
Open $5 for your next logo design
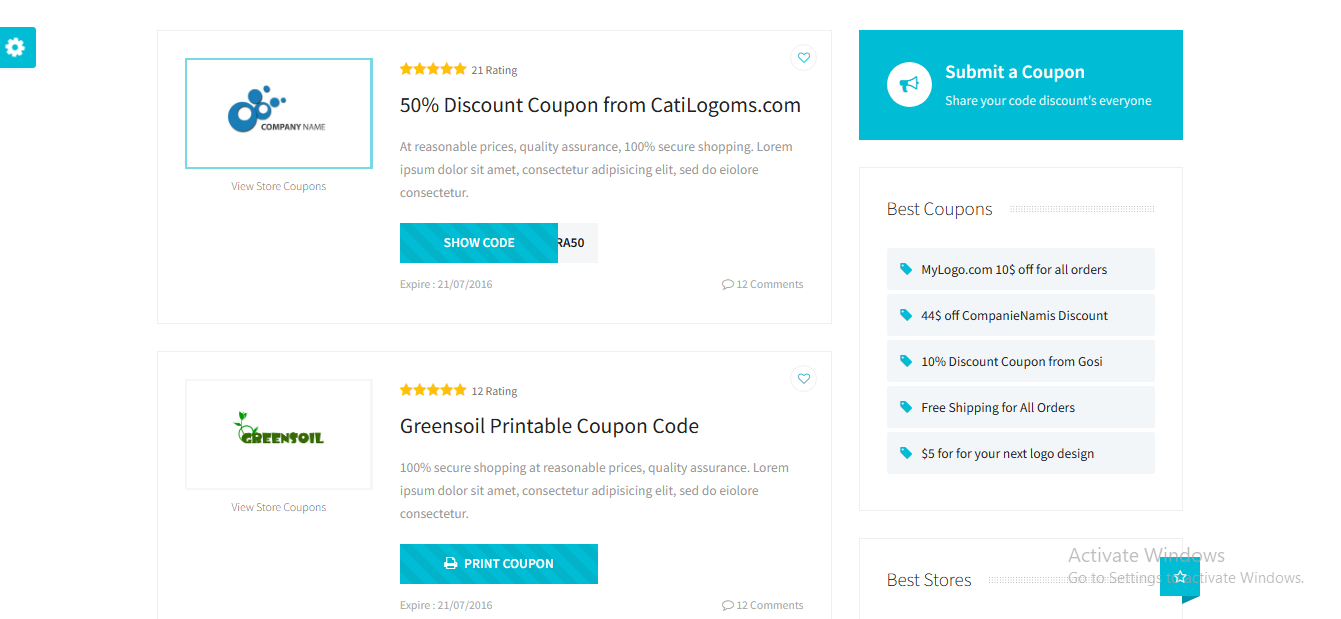[x=1007, y=453]
